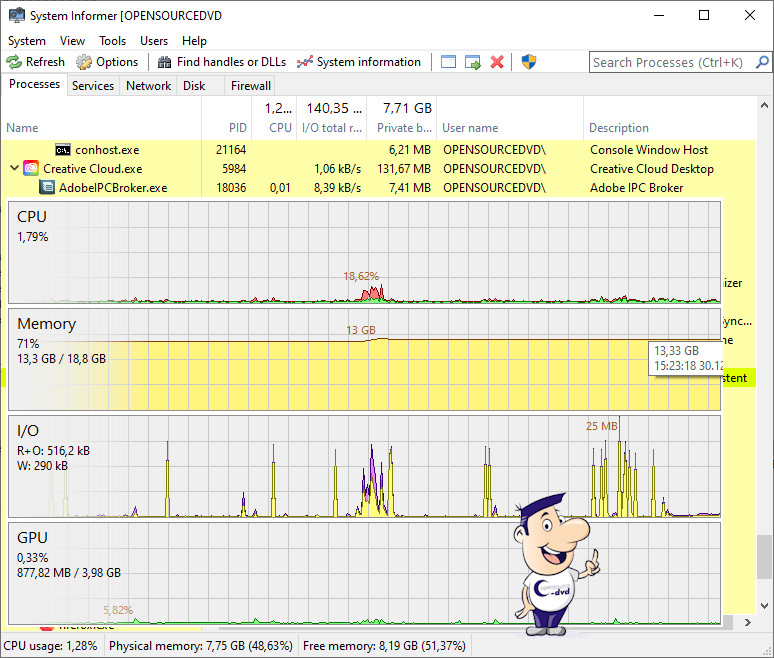The height and width of the screenshot is (658, 774).
Task: Collapse the Creative Cloud.exe tree node
Action: [x=14, y=168]
